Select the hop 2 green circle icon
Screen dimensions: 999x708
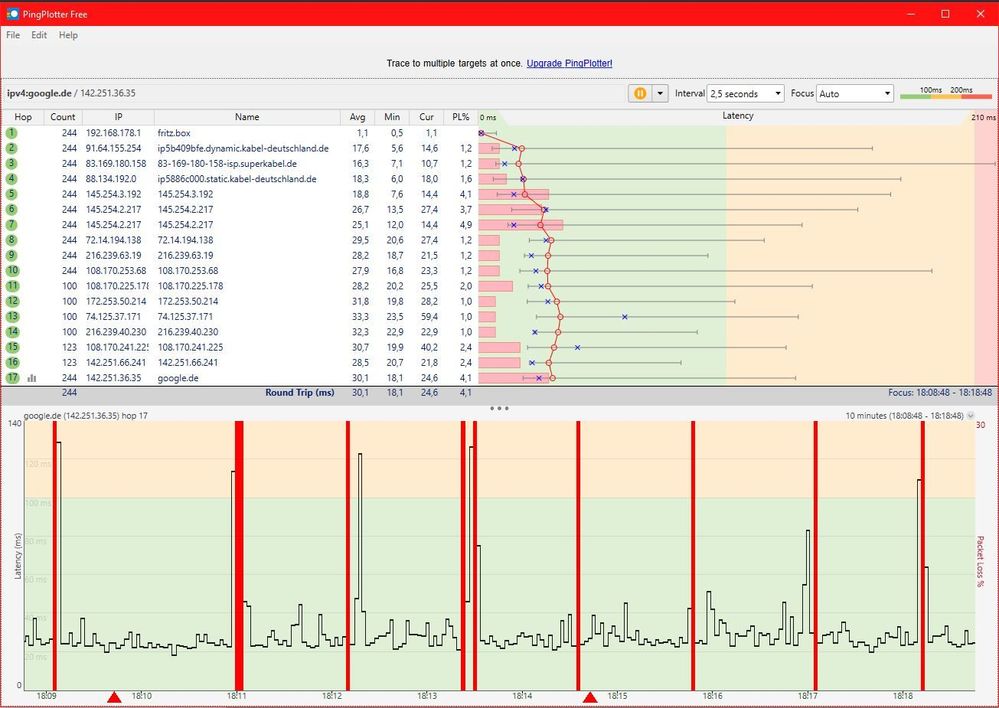tap(12, 148)
